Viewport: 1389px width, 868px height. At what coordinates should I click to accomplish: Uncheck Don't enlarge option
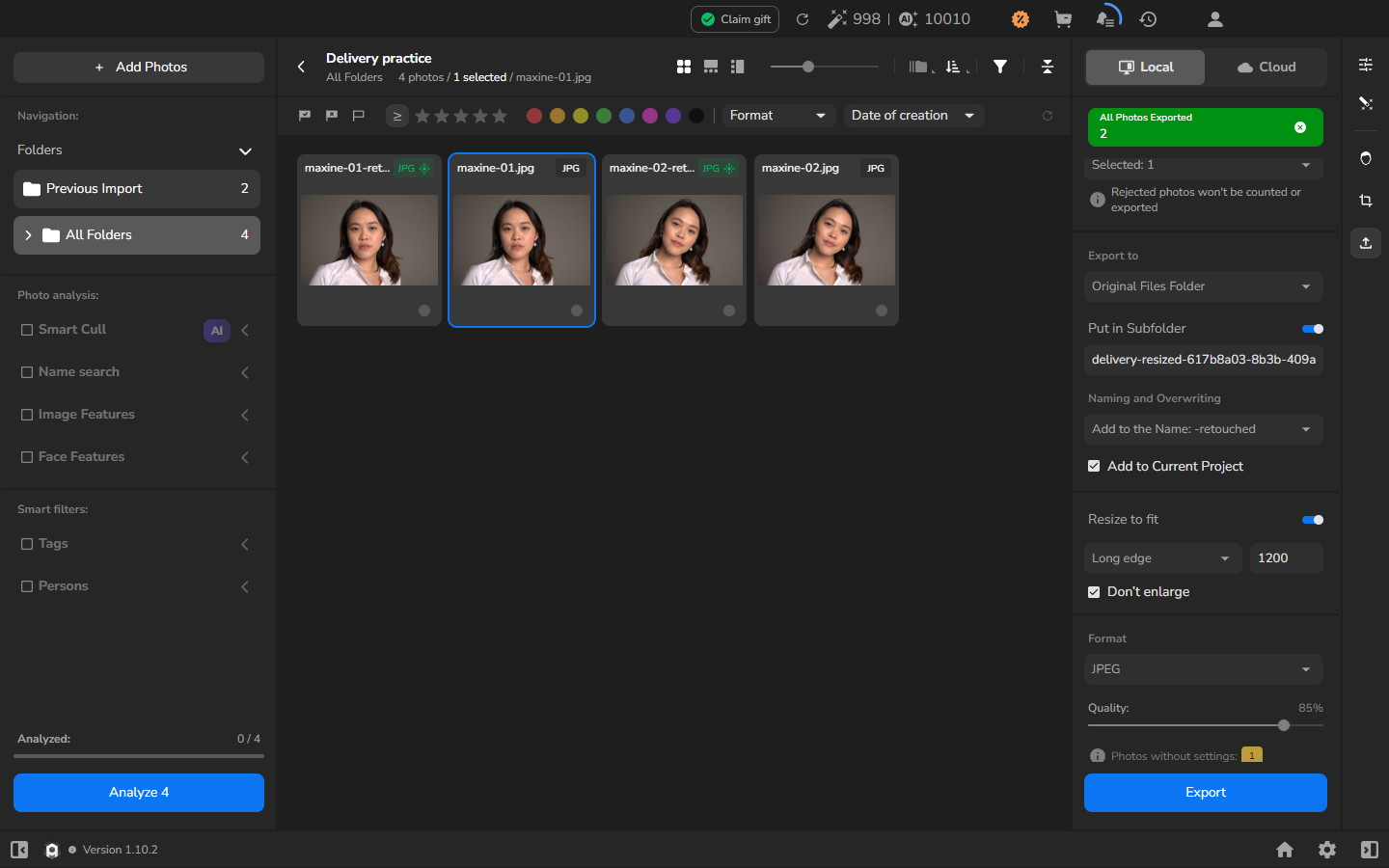(x=1094, y=592)
